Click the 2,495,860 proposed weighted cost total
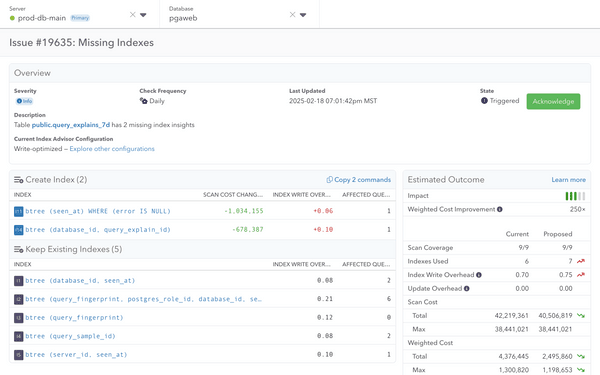Viewport: 600px width, 375px height. [557, 356]
